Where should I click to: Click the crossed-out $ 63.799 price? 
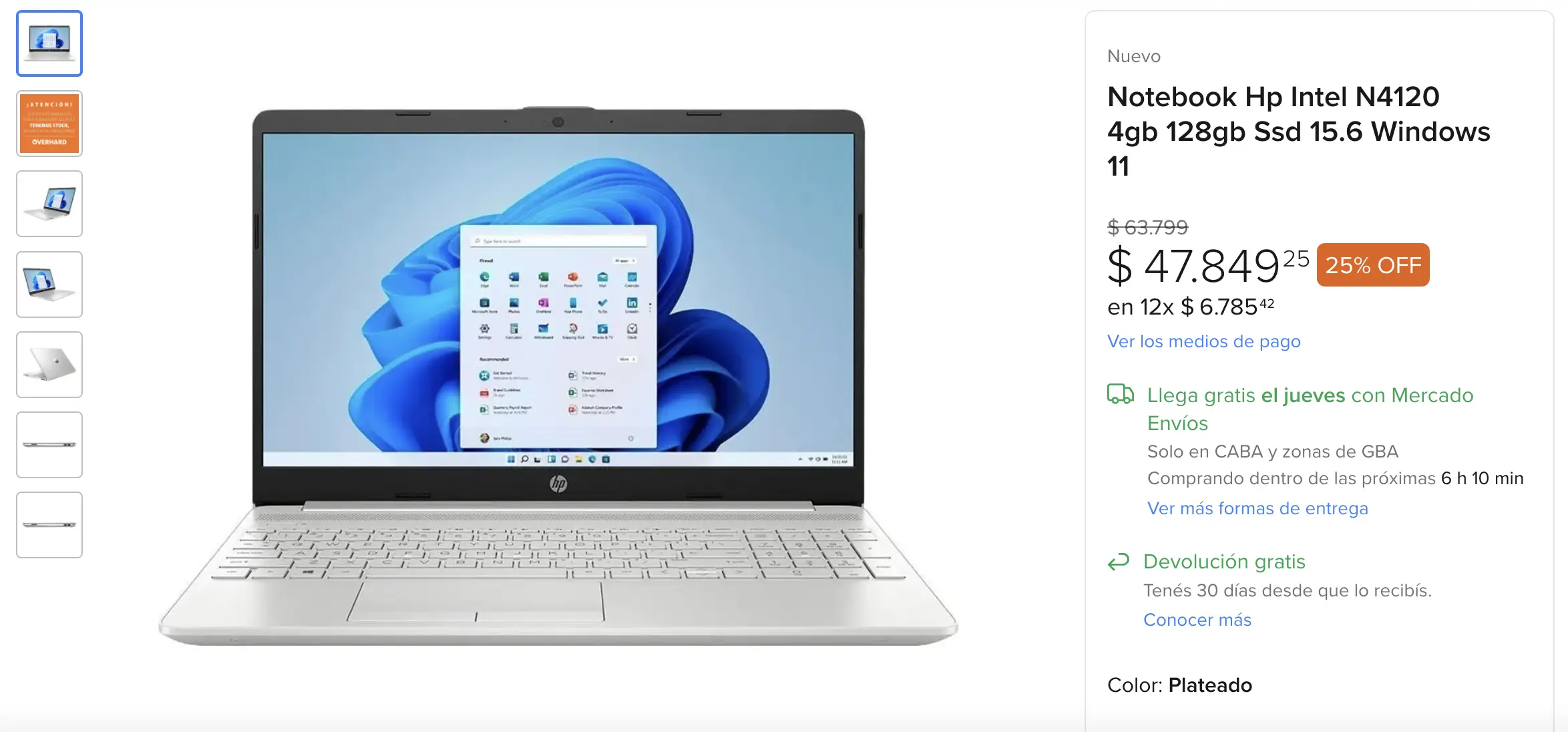(1147, 227)
